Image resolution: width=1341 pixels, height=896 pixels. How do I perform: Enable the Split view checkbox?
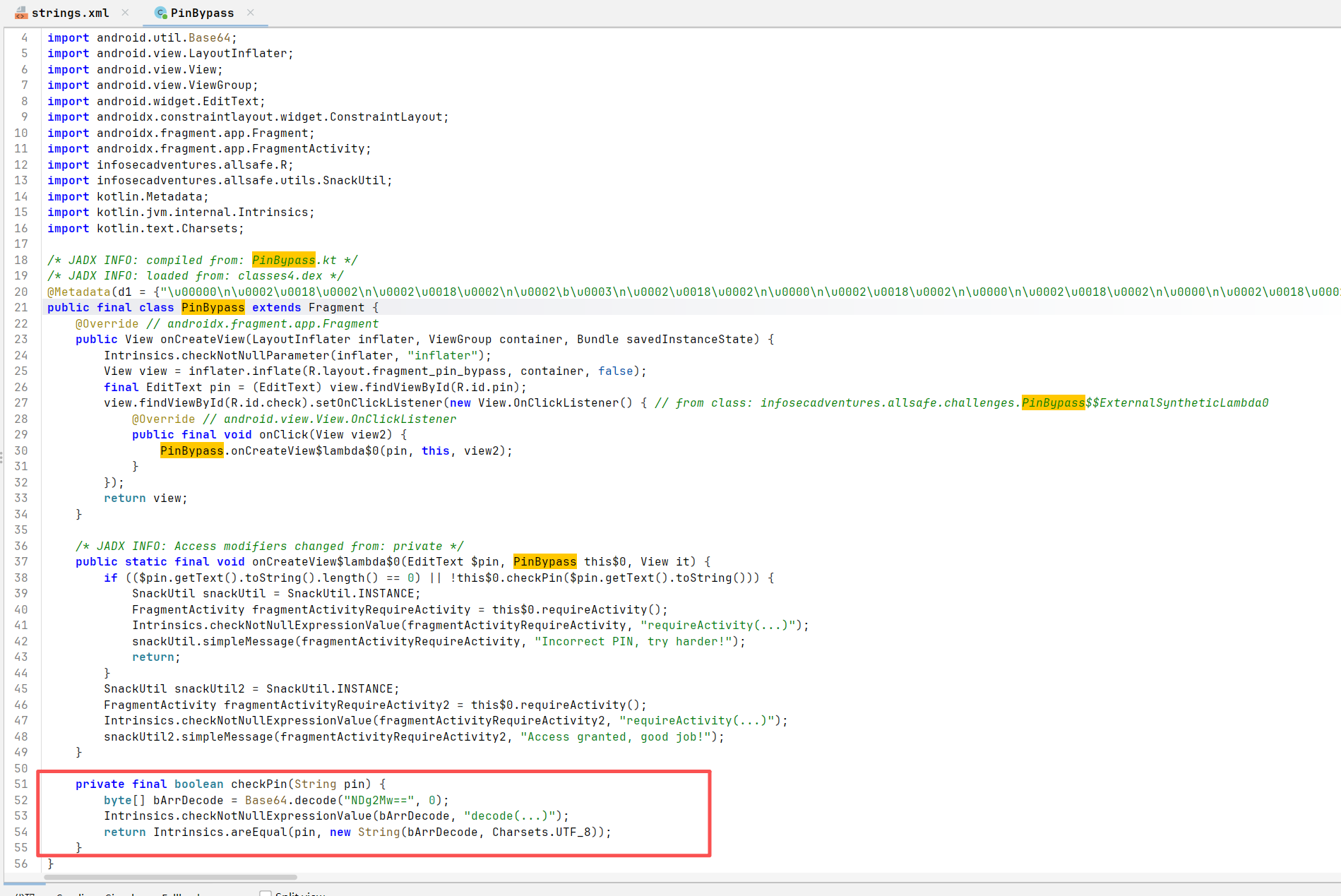point(266,893)
